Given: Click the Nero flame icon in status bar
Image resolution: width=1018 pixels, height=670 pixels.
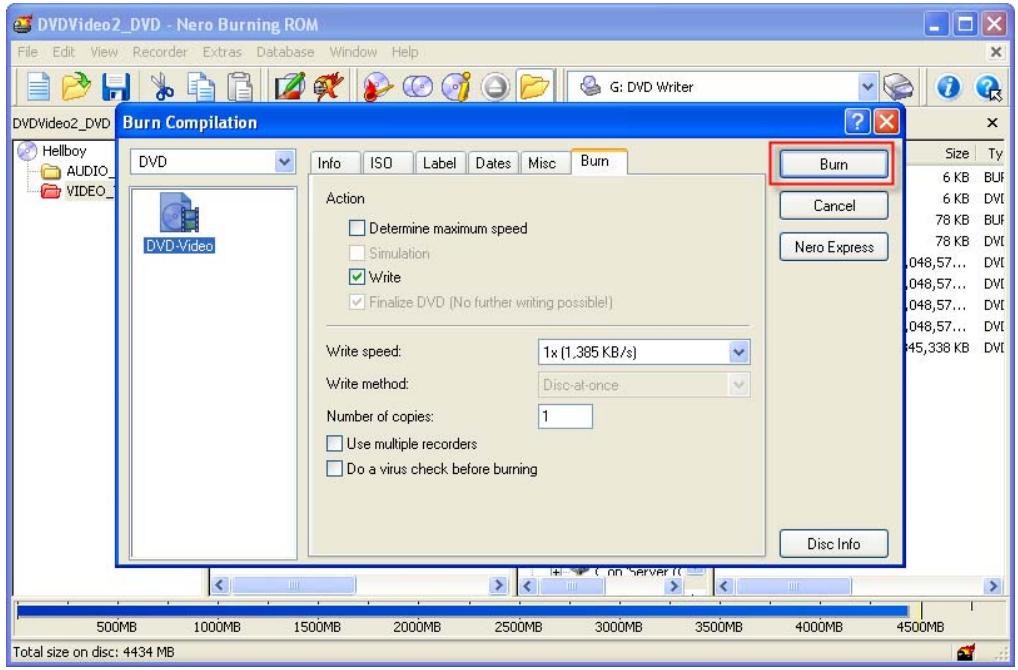Looking at the screenshot, I should (x=966, y=652).
